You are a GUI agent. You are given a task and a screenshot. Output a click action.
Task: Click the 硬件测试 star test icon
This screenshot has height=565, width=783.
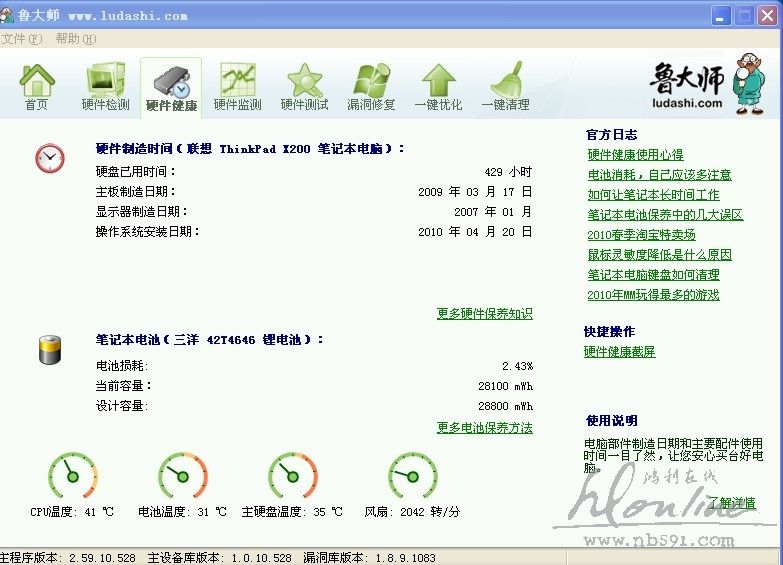pyautogui.click(x=304, y=86)
